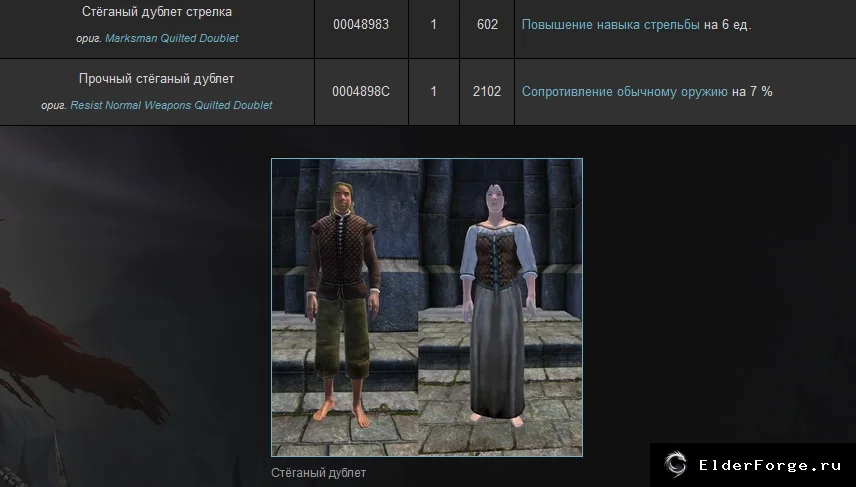This screenshot has width=856, height=487.
Task: Click the Прочный стёганый дублет item name
Action: tap(157, 79)
